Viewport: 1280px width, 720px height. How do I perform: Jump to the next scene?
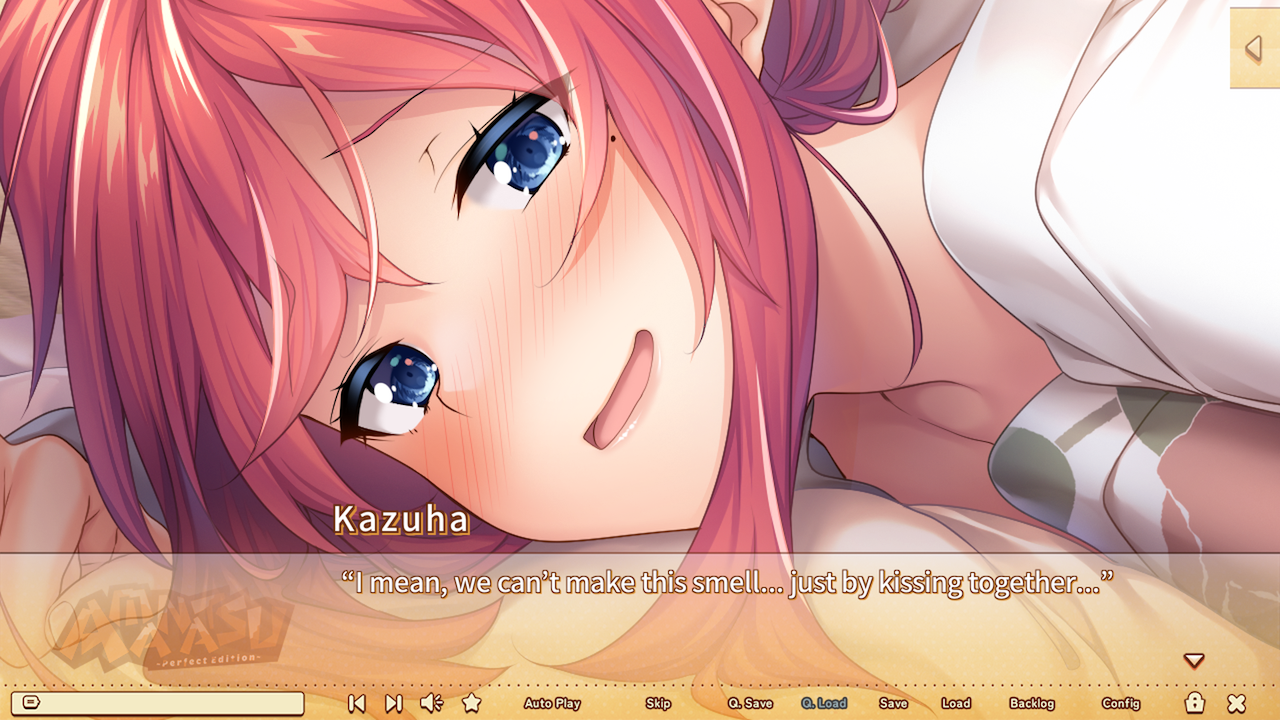click(394, 703)
